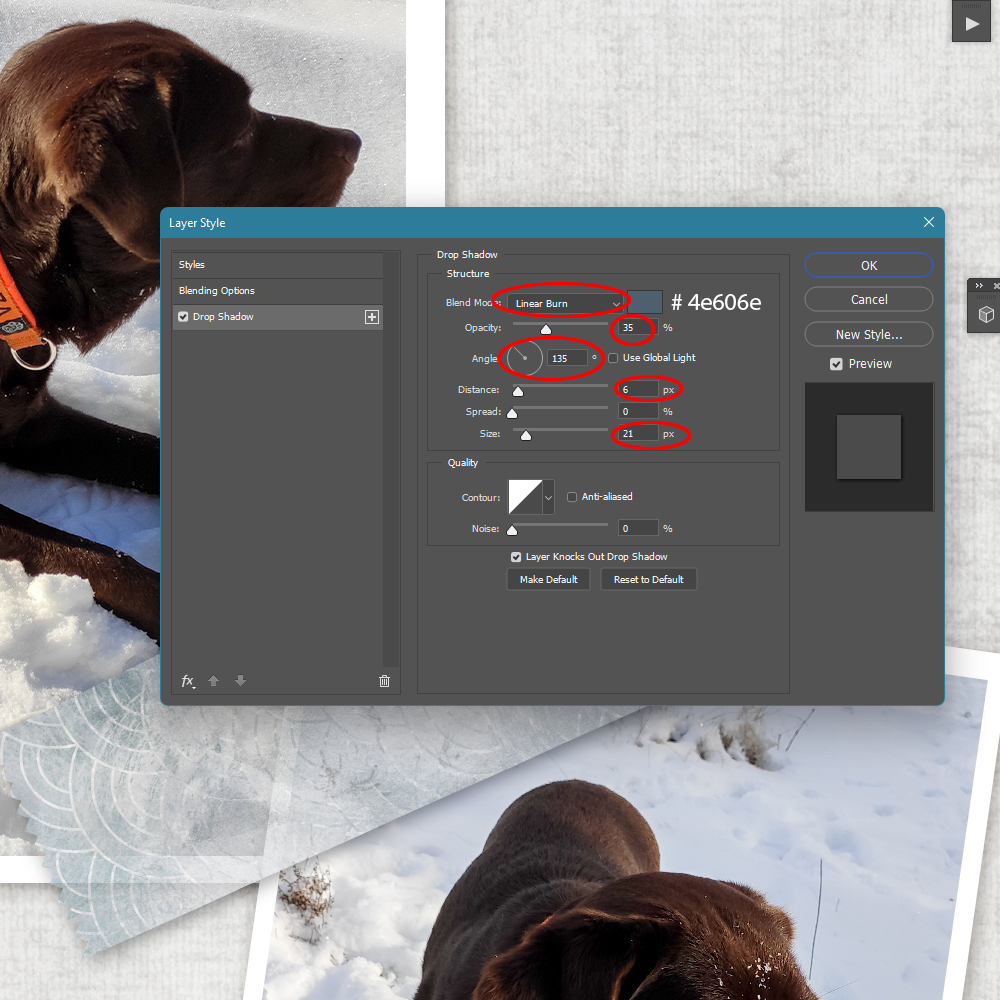Click the Noise slider handle
Screen dimensions: 1000x1000
coord(511,530)
